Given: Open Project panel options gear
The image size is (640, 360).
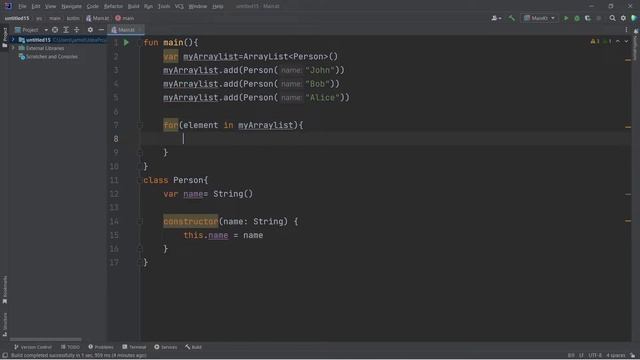Looking at the screenshot, I should pos(90,30).
